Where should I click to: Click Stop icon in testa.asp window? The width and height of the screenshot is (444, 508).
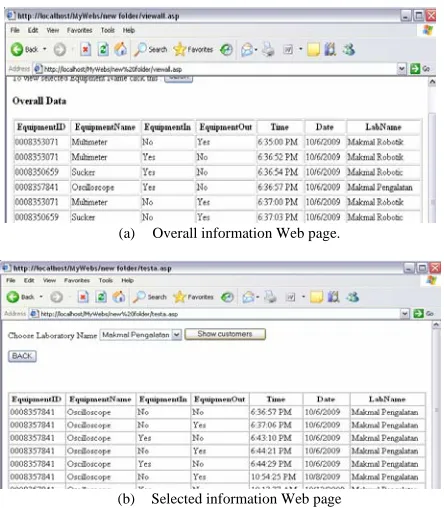point(83,297)
